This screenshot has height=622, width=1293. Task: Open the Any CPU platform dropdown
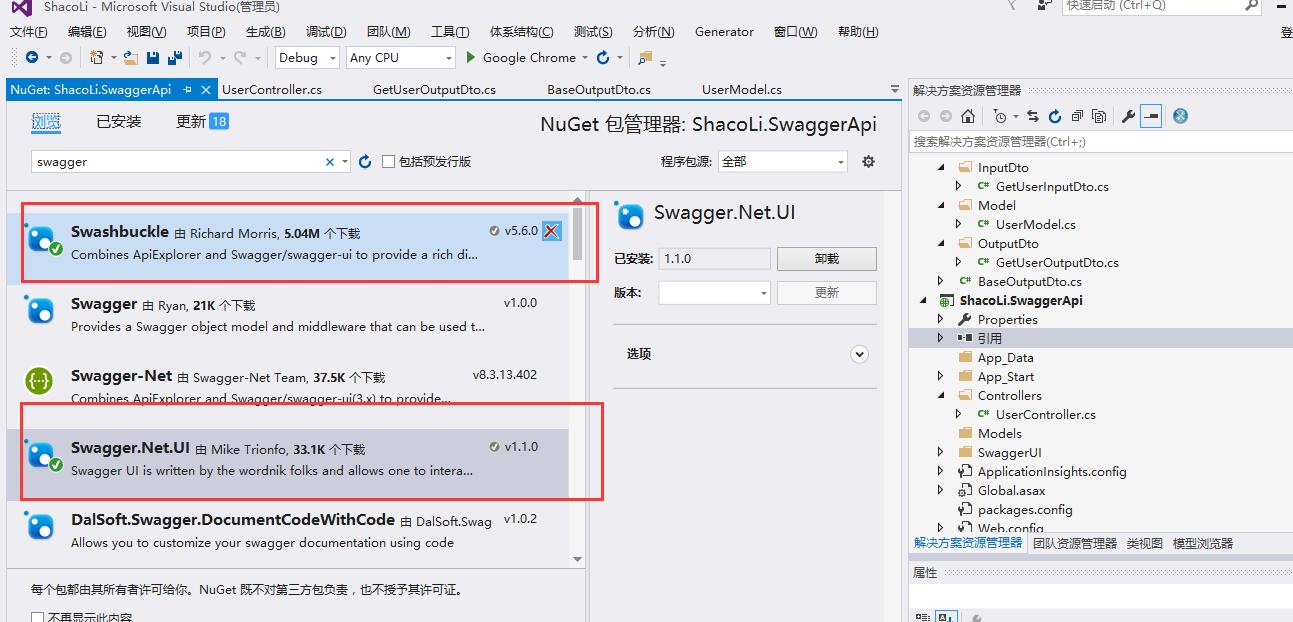pyautogui.click(x=401, y=58)
